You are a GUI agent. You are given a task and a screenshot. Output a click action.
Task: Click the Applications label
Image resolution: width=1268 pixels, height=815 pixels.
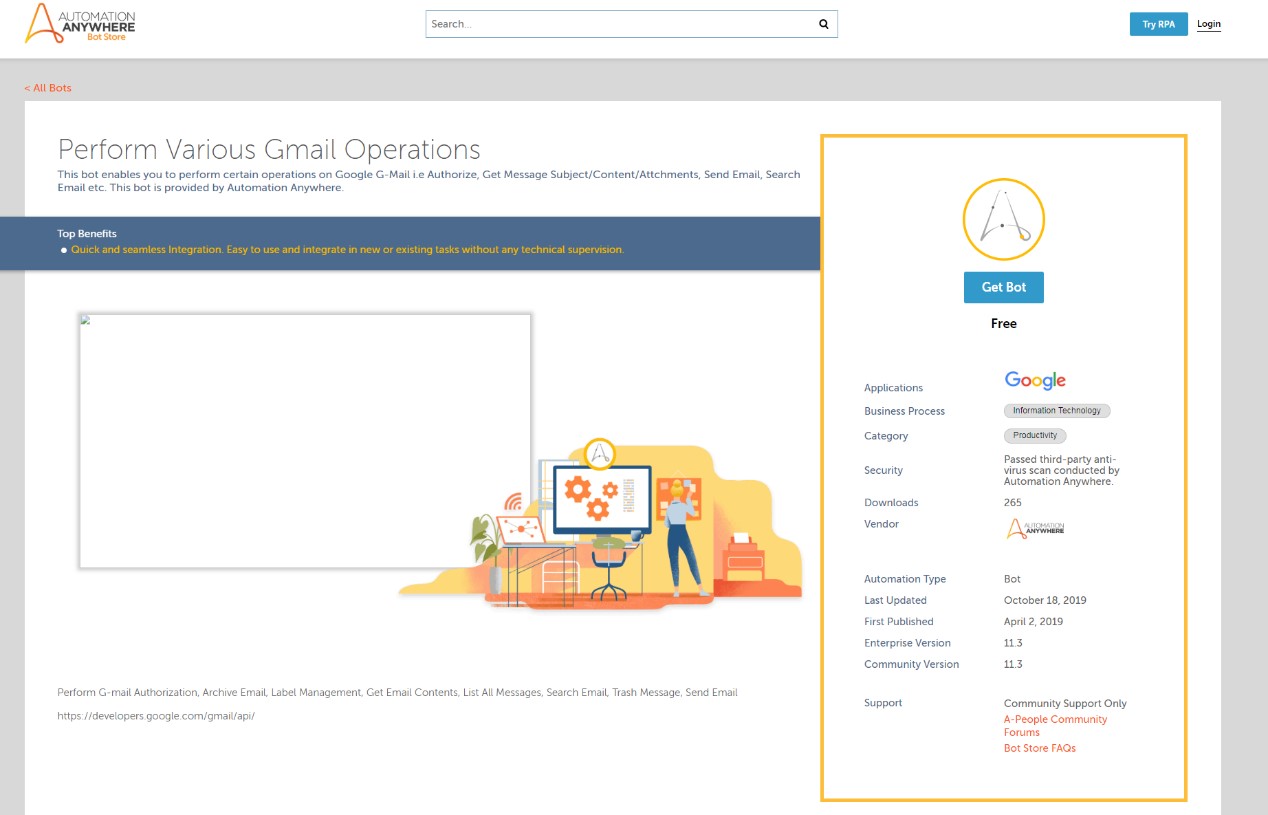(x=893, y=388)
